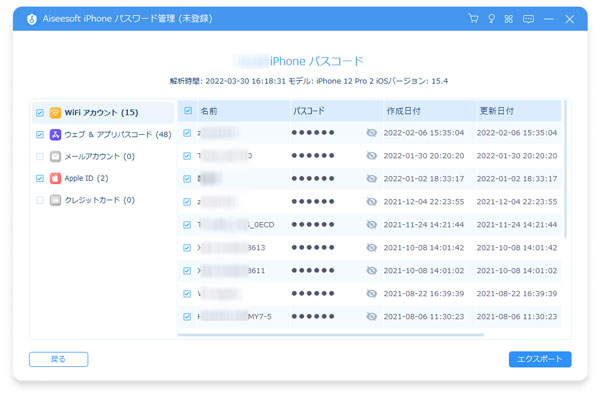Uncheck the row ending in _0ECD

(187, 225)
